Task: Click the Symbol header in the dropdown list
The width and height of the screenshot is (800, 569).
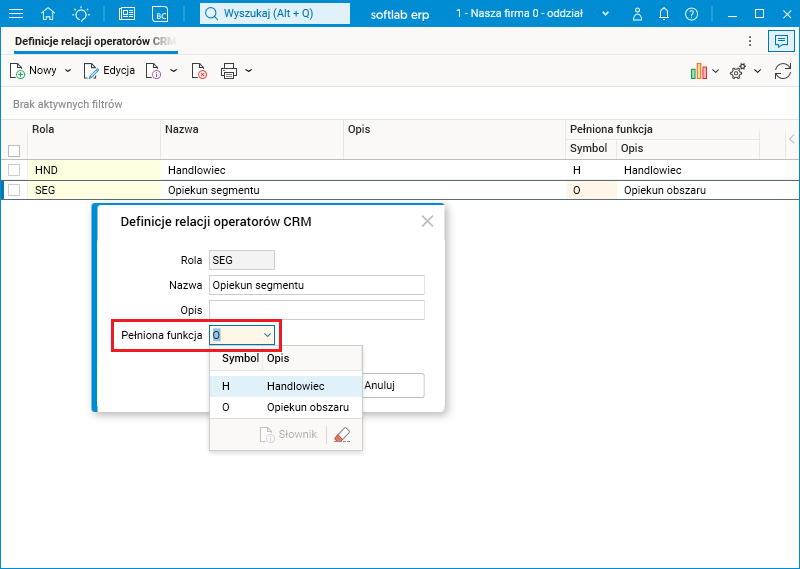Action: click(x=240, y=358)
